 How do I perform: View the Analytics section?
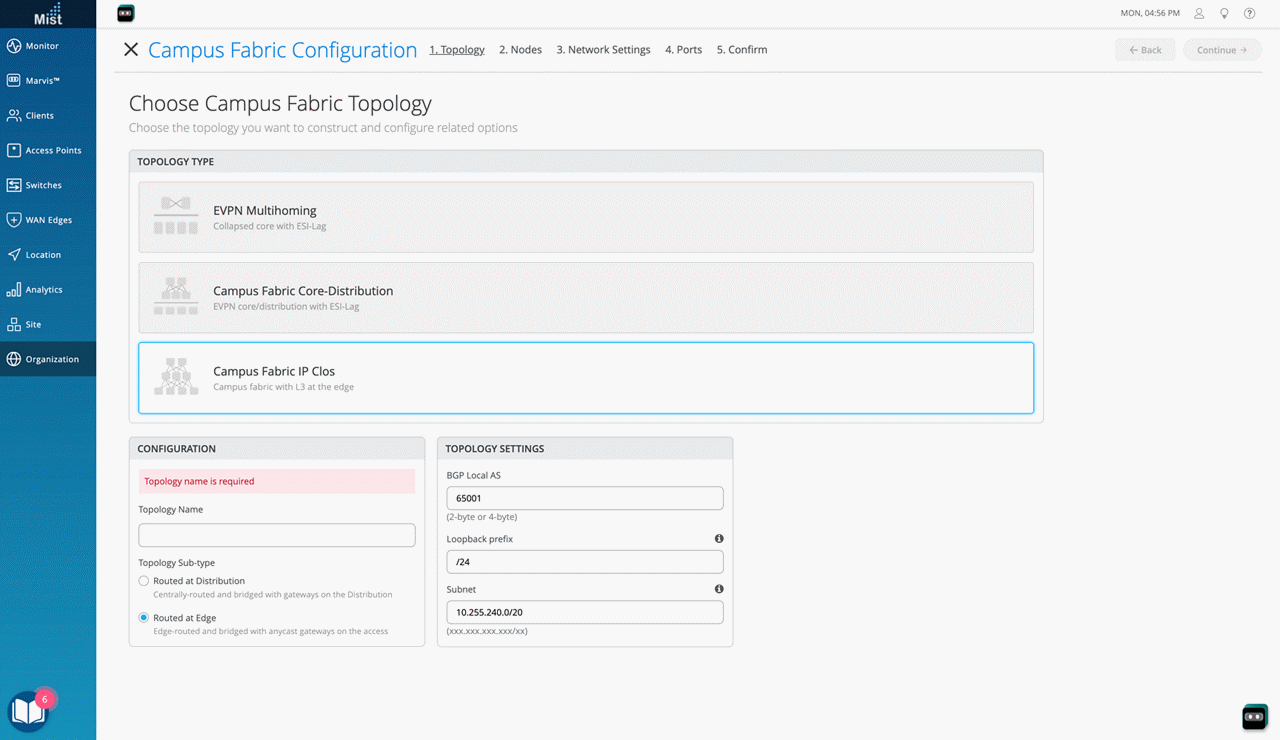click(43, 289)
